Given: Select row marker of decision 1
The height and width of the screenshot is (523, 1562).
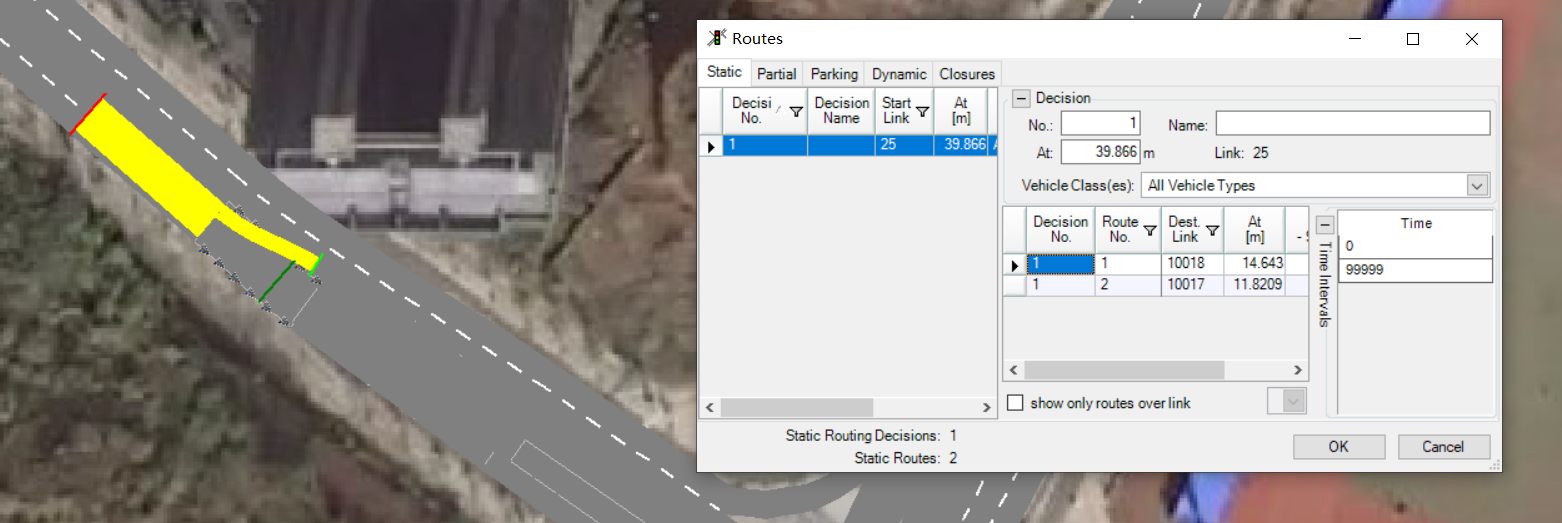Looking at the screenshot, I should (711, 146).
